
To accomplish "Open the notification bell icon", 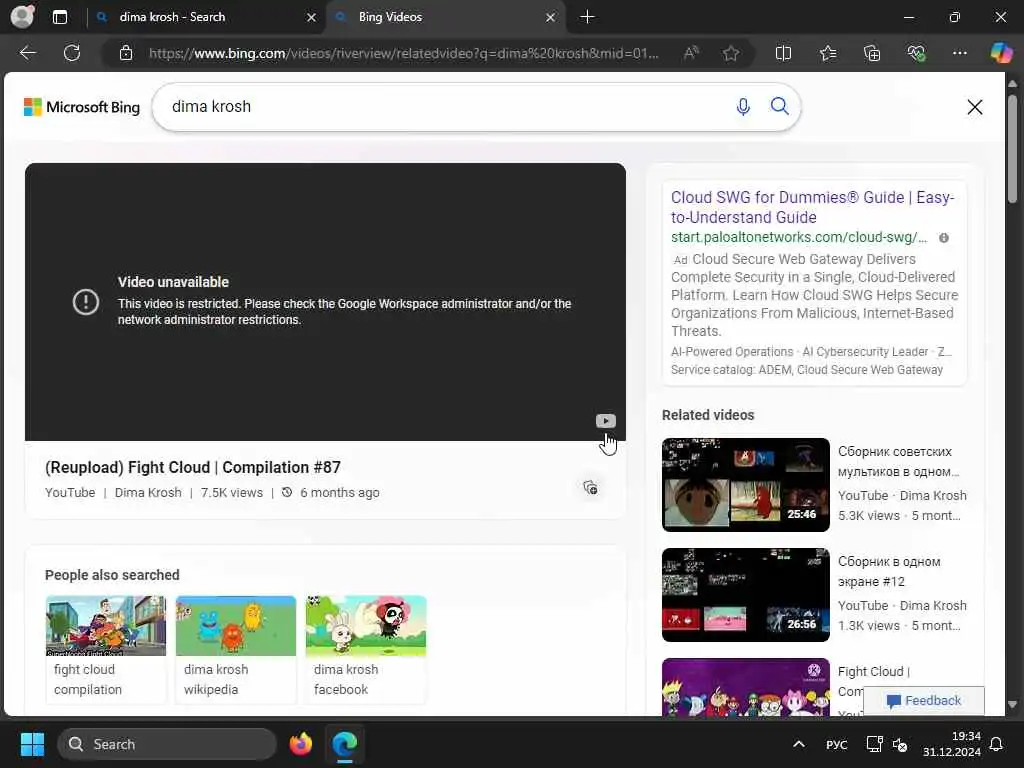I will coord(996,744).
